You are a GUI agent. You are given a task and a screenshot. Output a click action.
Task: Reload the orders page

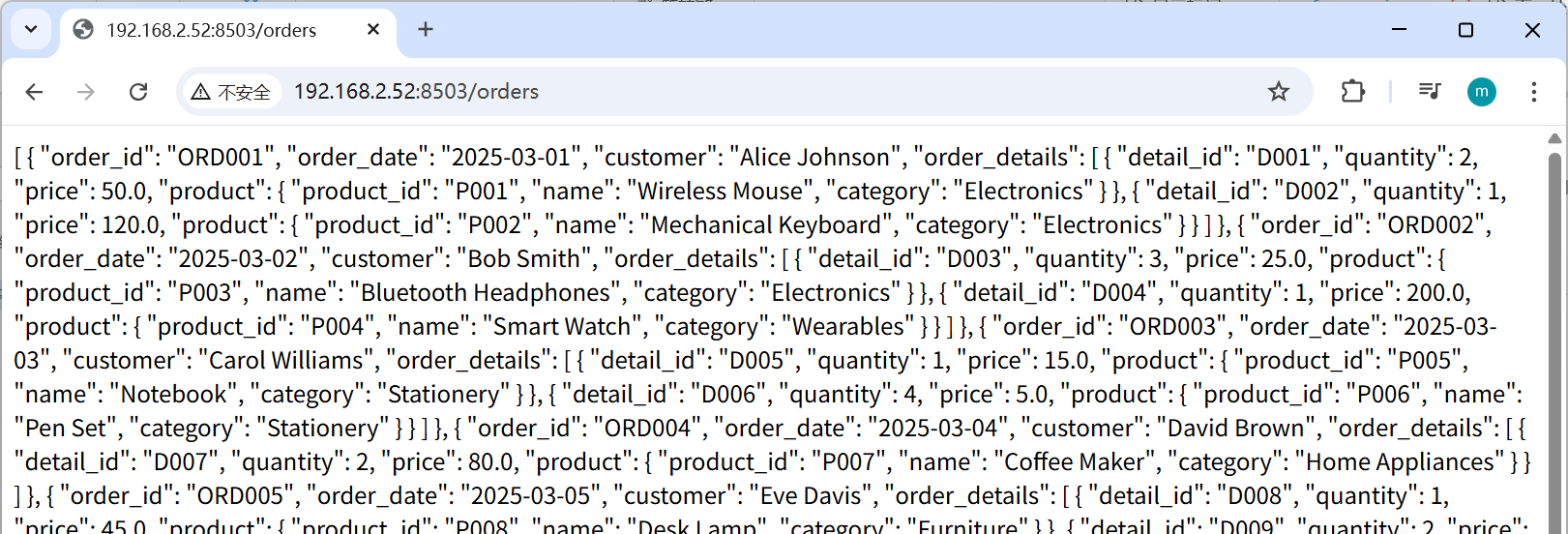pyautogui.click(x=138, y=92)
